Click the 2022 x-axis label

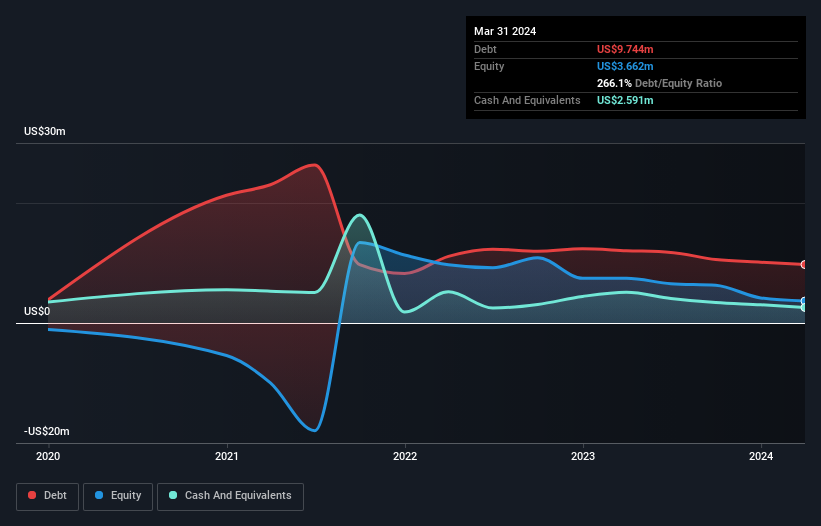(x=405, y=456)
